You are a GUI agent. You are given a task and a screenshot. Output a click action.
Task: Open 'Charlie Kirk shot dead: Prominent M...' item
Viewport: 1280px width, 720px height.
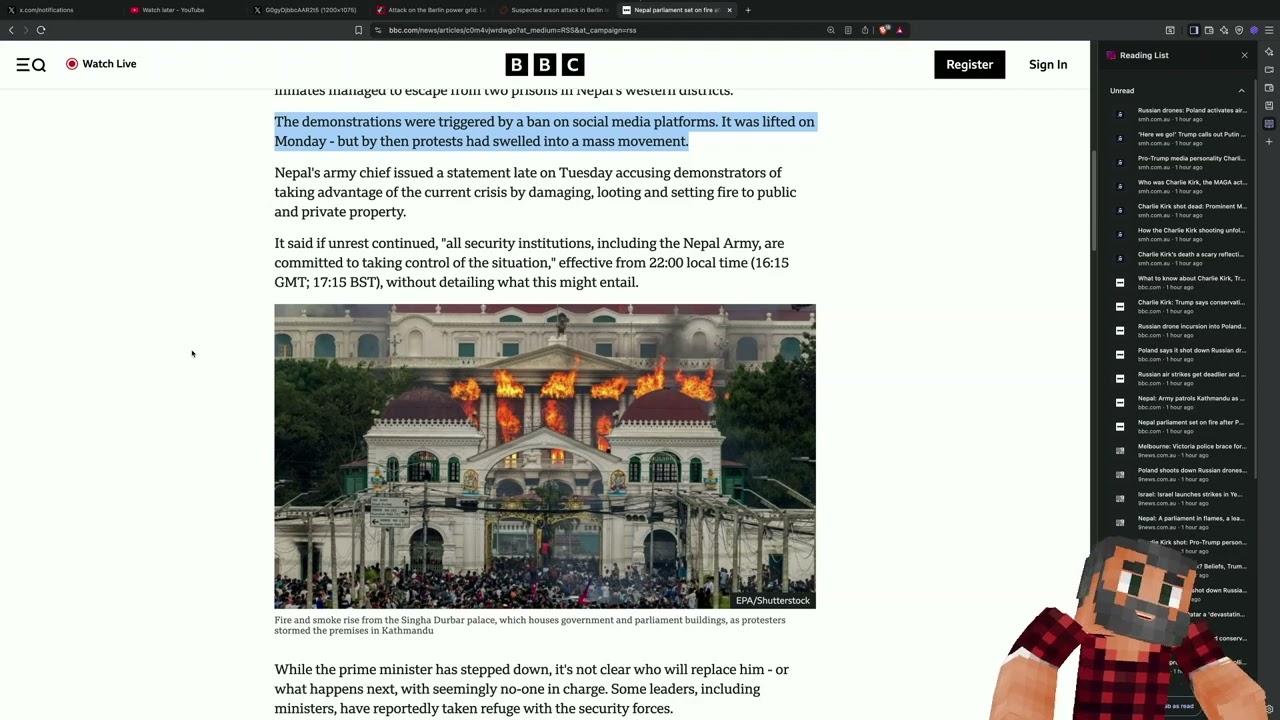click(x=1180, y=211)
